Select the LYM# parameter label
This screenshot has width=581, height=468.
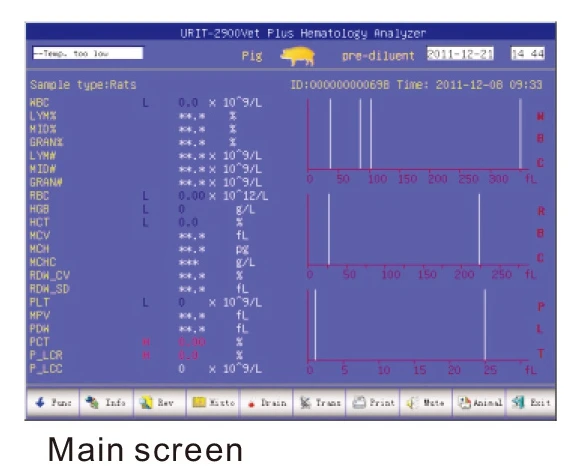coord(43,156)
